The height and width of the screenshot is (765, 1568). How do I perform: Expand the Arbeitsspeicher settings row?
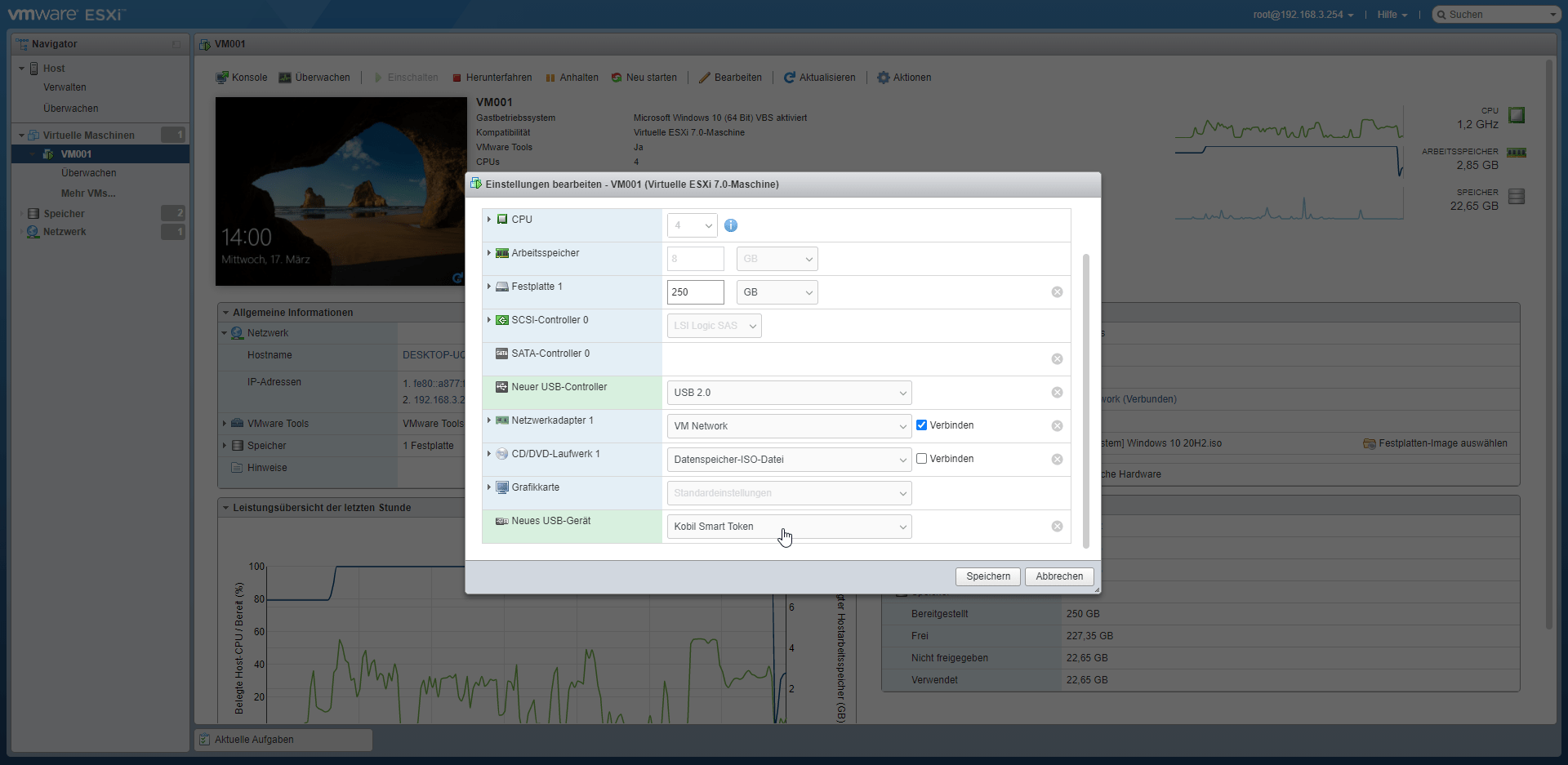[489, 253]
